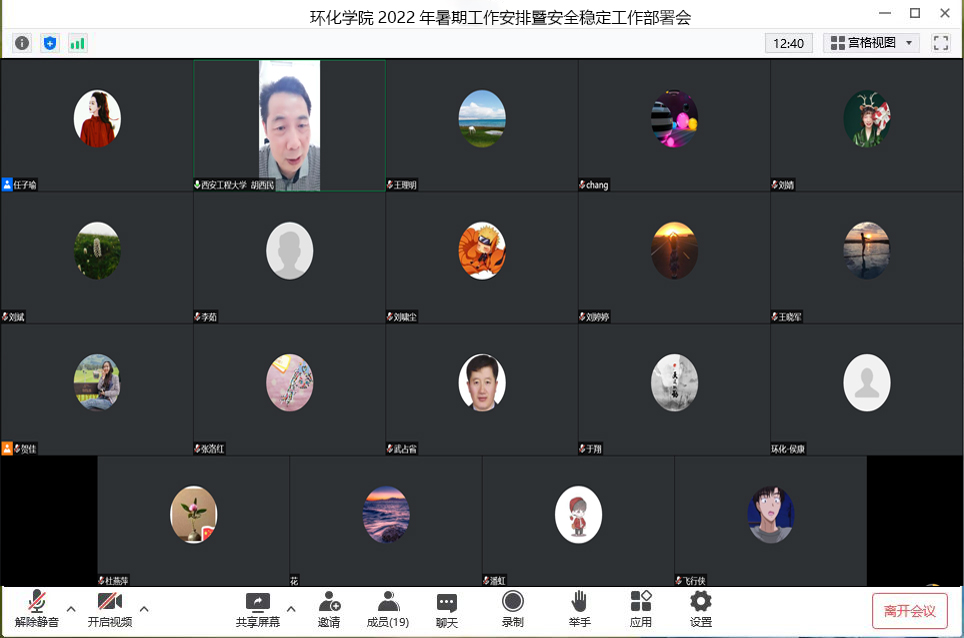Expand video options arrow beside 开启视频

pyautogui.click(x=144, y=608)
